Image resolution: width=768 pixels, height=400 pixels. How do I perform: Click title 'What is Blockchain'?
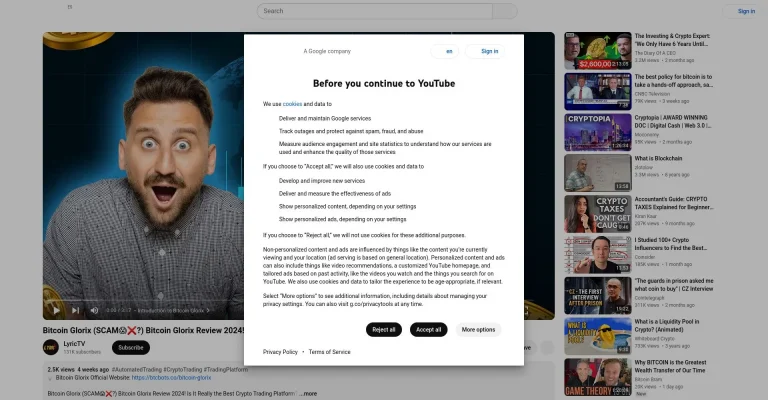click(x=658, y=159)
